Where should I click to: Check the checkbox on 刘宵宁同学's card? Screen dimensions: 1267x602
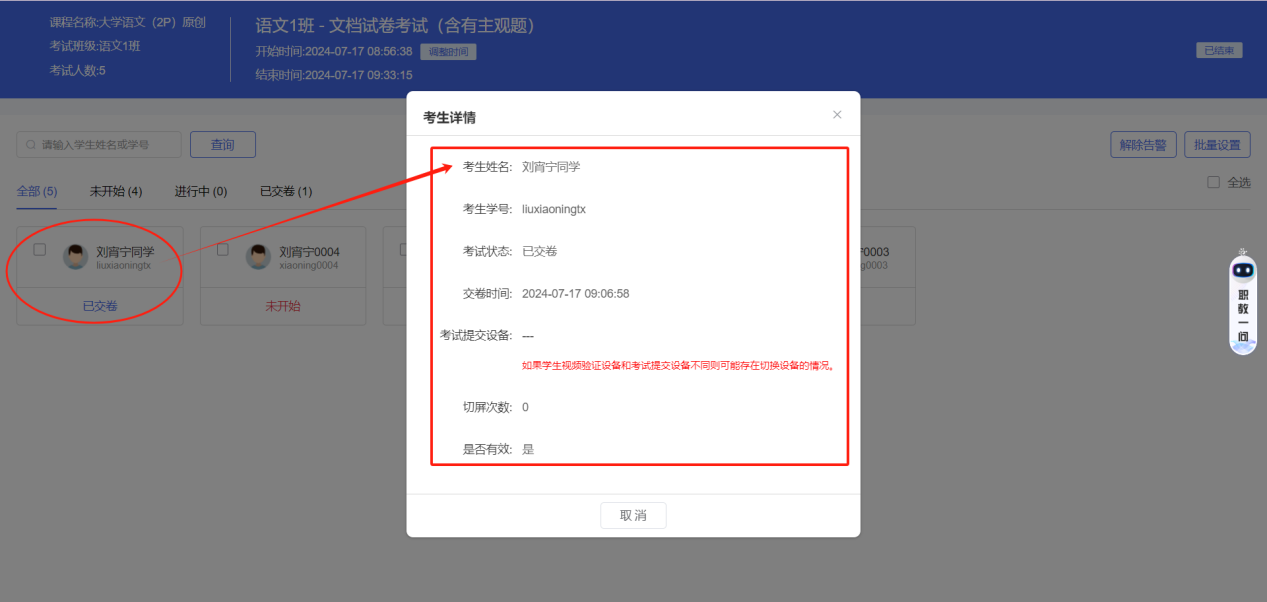tap(40, 250)
